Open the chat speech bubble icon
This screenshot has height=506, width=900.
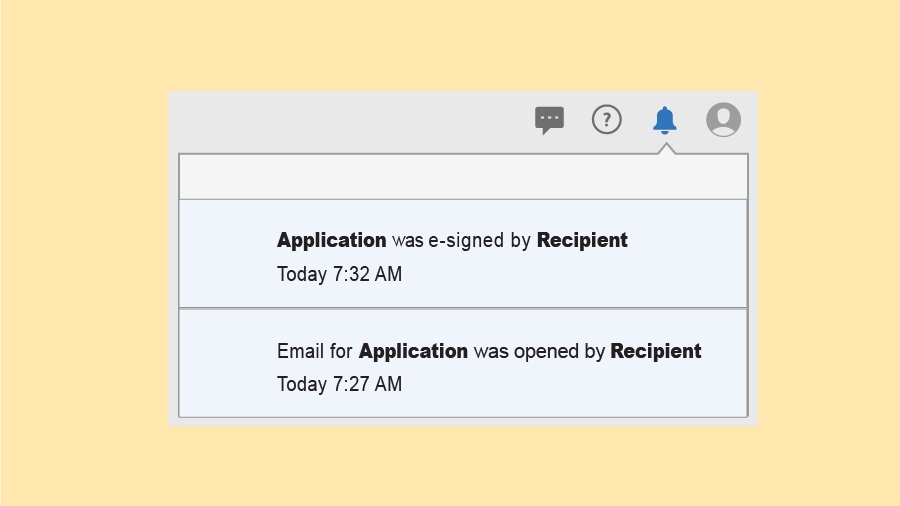(x=549, y=120)
